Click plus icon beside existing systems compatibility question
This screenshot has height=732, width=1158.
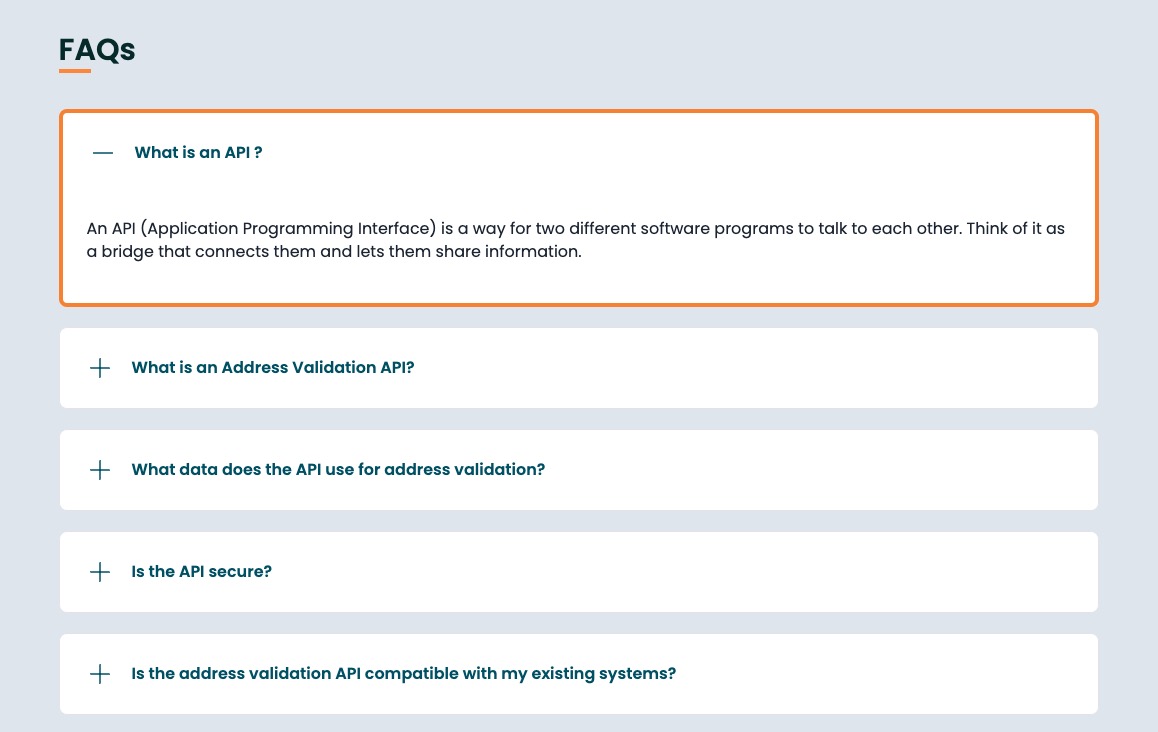tap(100, 674)
